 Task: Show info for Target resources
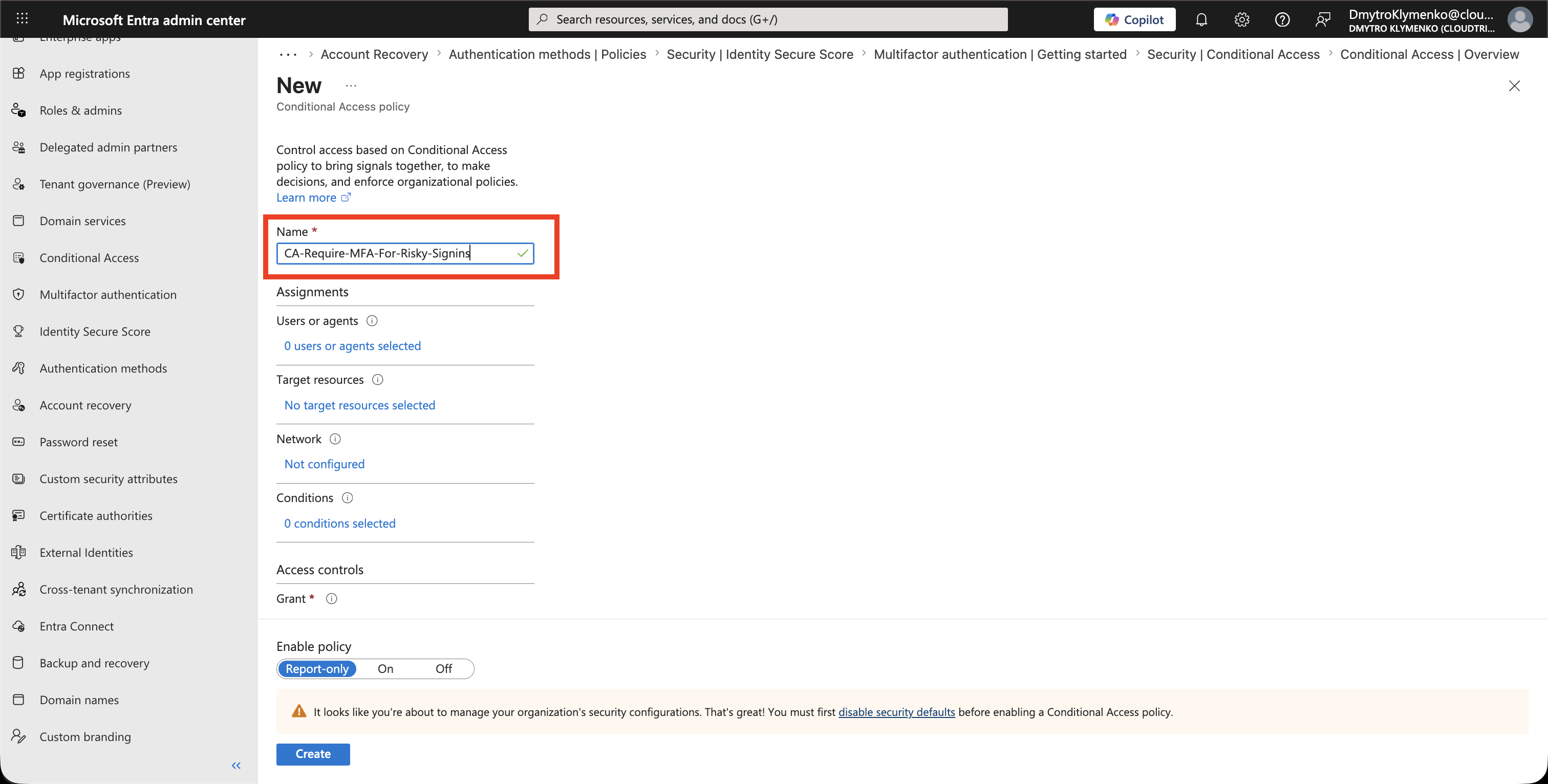(x=377, y=380)
